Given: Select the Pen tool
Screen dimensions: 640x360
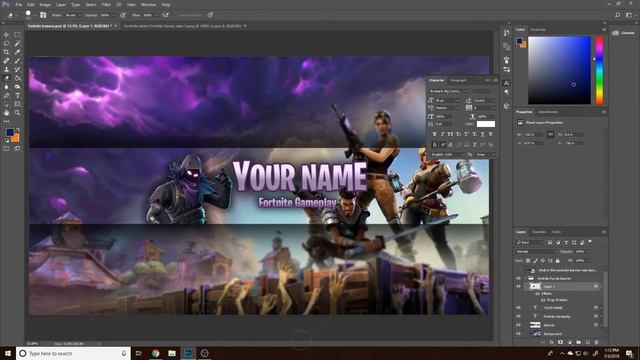Looking at the screenshot, I should click(7, 96).
